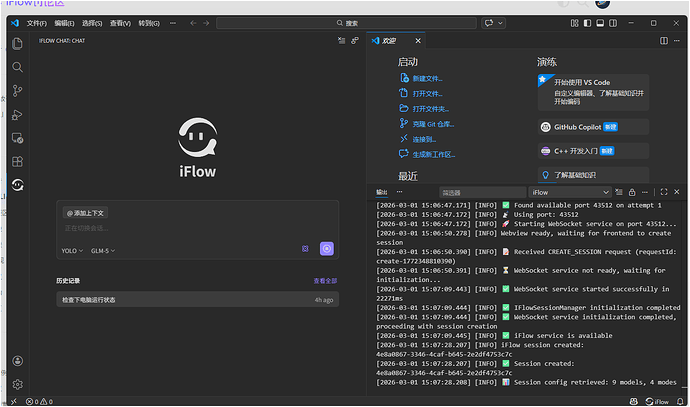Open the Source Control view
The height and width of the screenshot is (407, 690).
(17, 90)
